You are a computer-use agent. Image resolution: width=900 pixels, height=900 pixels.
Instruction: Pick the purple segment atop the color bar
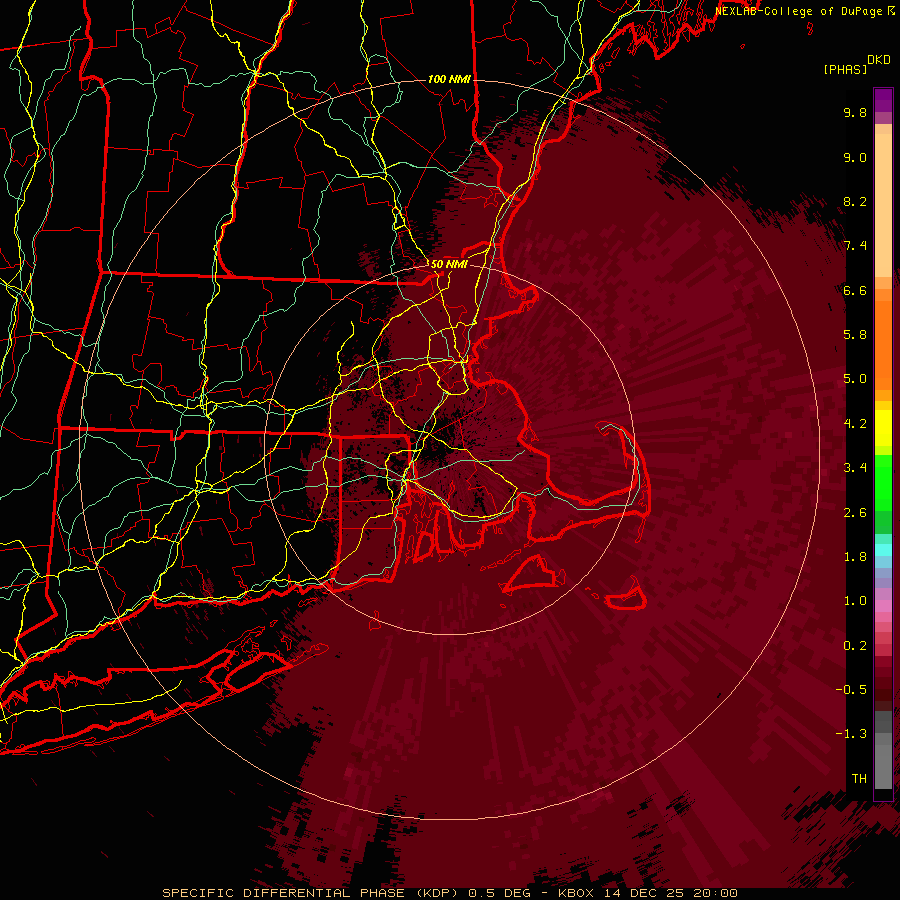click(883, 100)
